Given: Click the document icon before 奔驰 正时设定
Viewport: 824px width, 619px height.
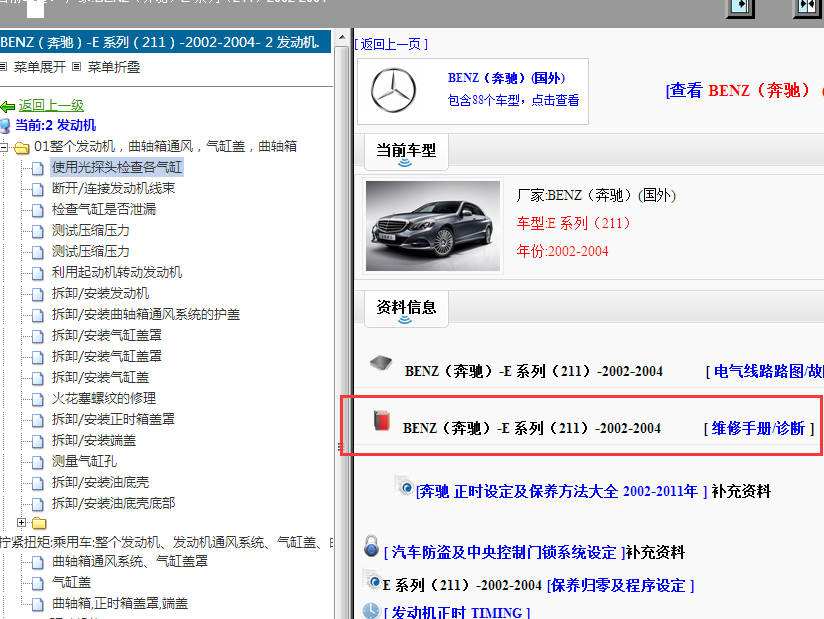Looking at the screenshot, I should coord(405,486).
